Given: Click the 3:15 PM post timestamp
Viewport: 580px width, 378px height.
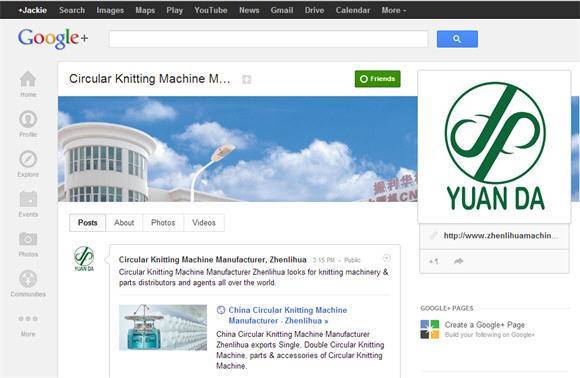Looking at the screenshot, I should tap(324, 260).
